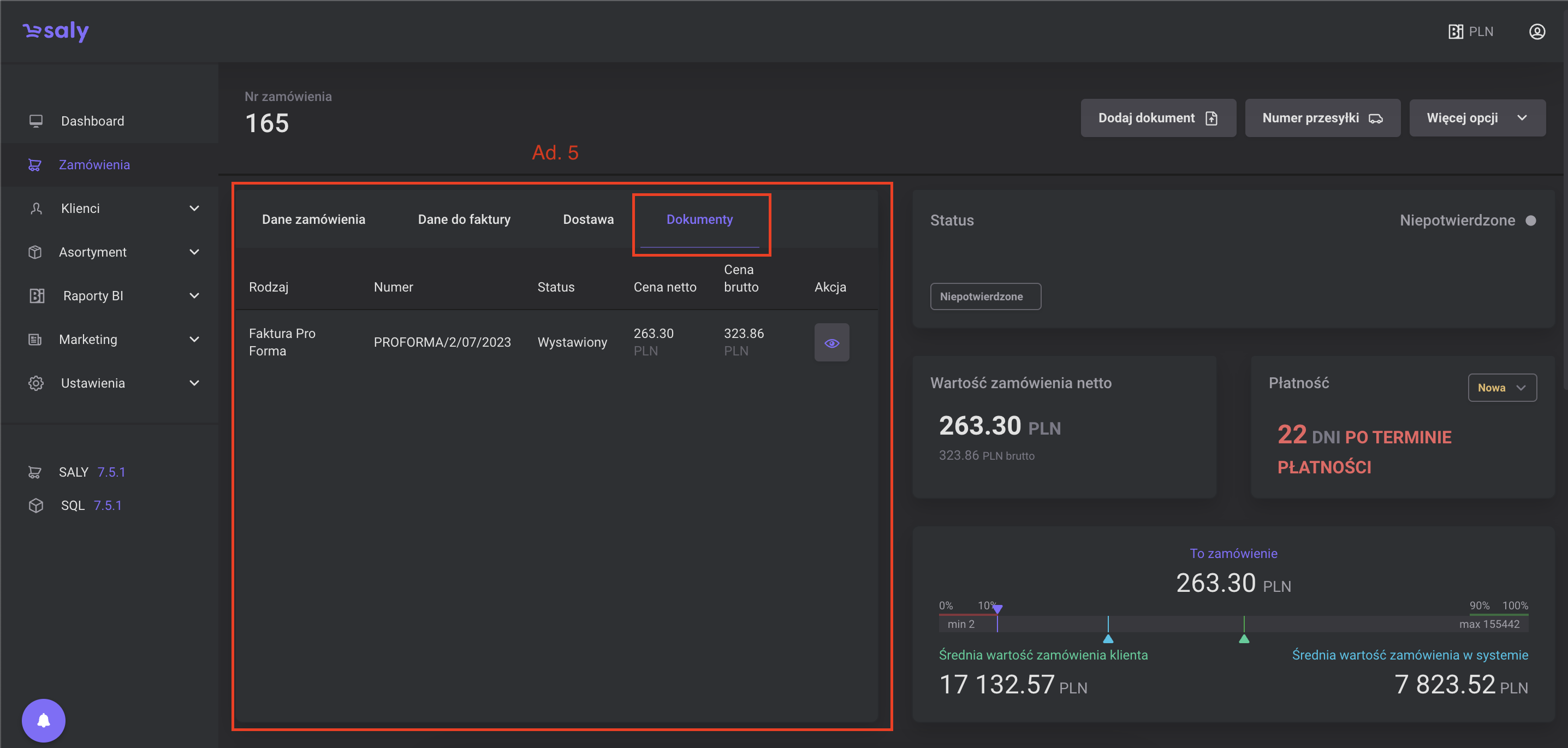Switch to the Dostawa tab
This screenshot has width=1568, height=748.
(588, 219)
